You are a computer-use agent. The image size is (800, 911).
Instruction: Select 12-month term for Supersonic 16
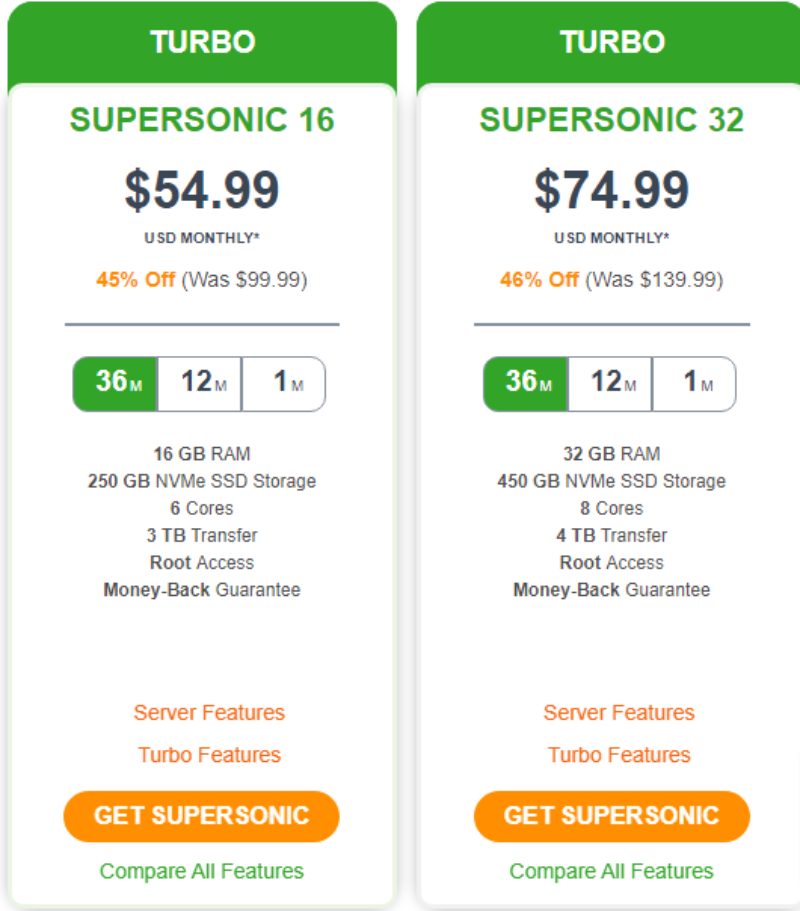(x=199, y=383)
